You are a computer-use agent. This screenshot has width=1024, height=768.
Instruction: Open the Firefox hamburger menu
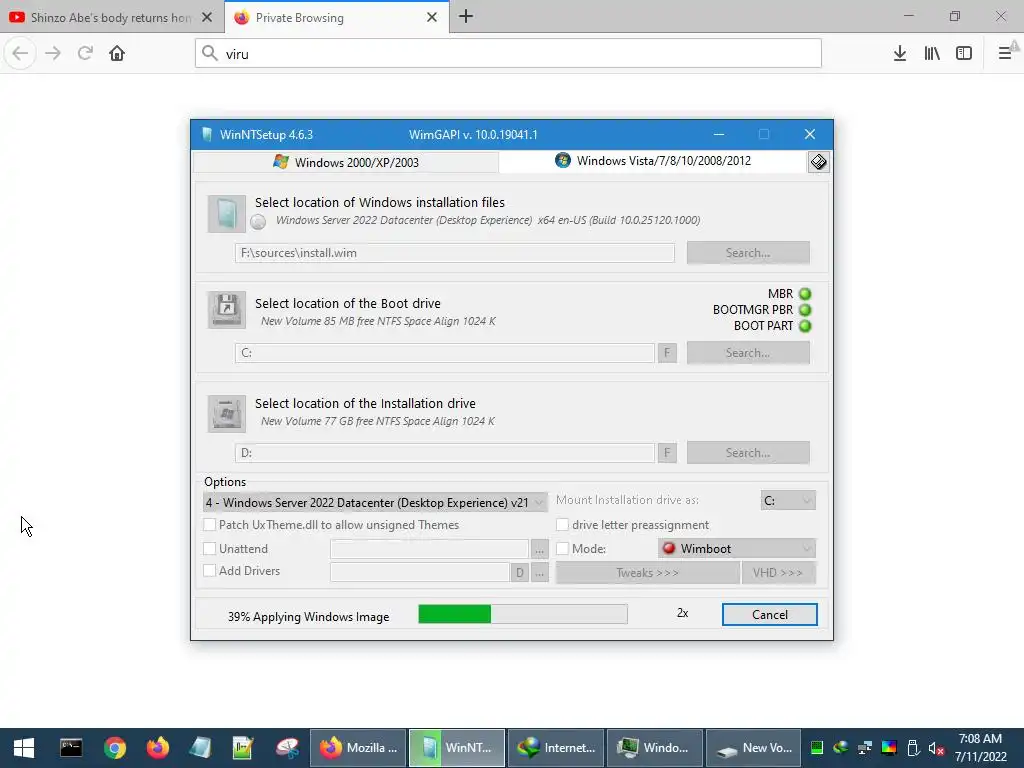pos(1005,54)
